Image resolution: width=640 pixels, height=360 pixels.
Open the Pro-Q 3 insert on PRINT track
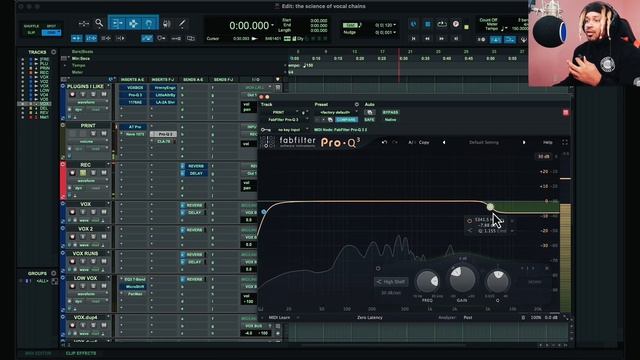(163, 134)
